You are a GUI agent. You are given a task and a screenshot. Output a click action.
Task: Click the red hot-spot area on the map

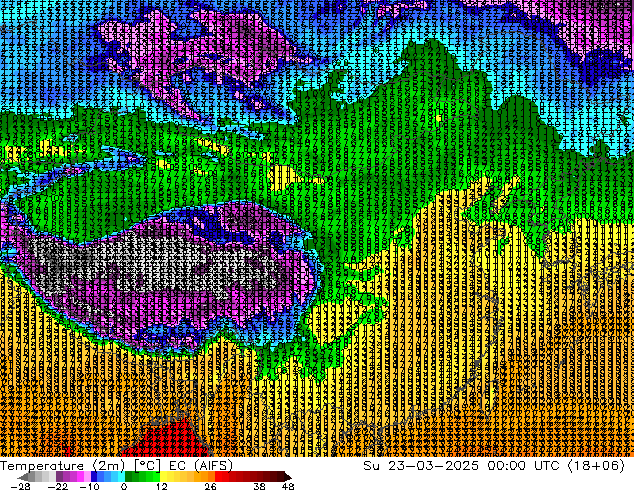[170, 441]
